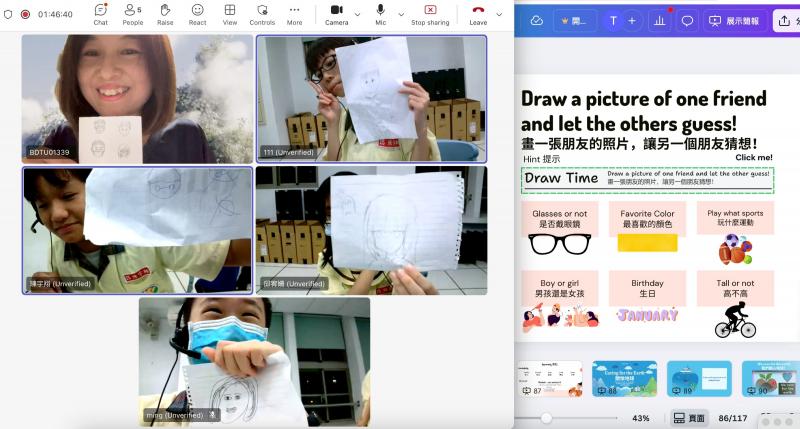Select slide thumbnail 88 Caring for the Earth
The image size is (800, 429).
point(617,379)
